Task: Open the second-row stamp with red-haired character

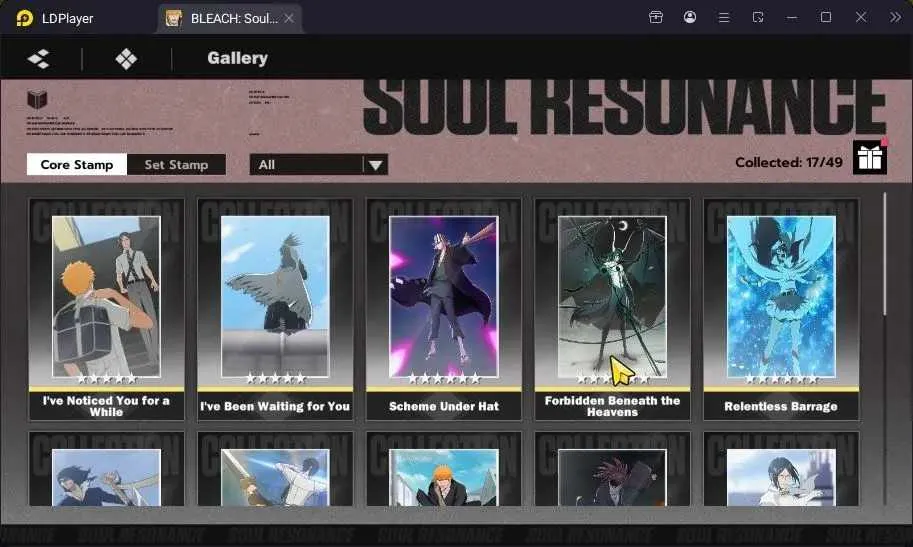Action: [613, 469]
